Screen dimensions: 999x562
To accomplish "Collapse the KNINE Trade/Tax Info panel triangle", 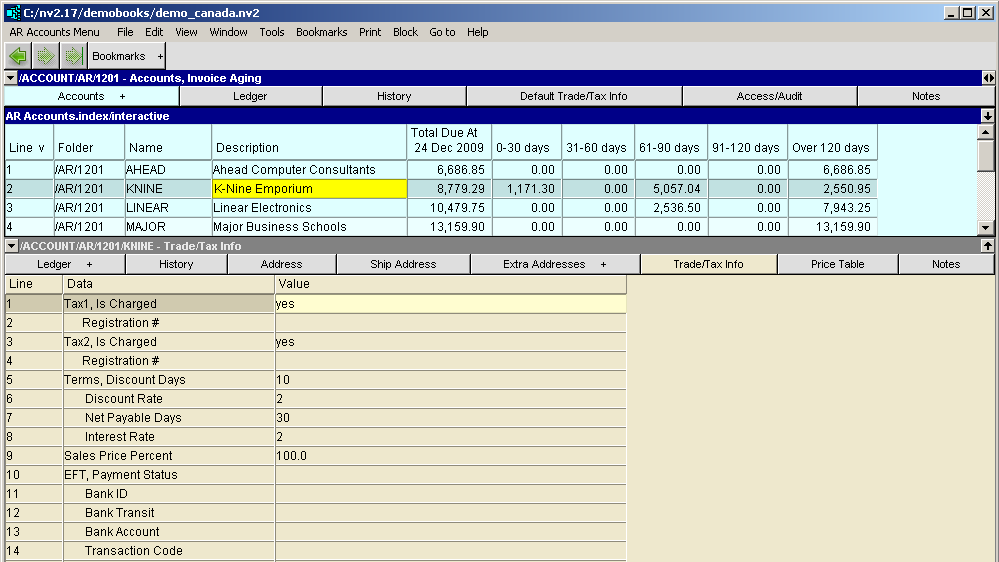I will click(11, 246).
